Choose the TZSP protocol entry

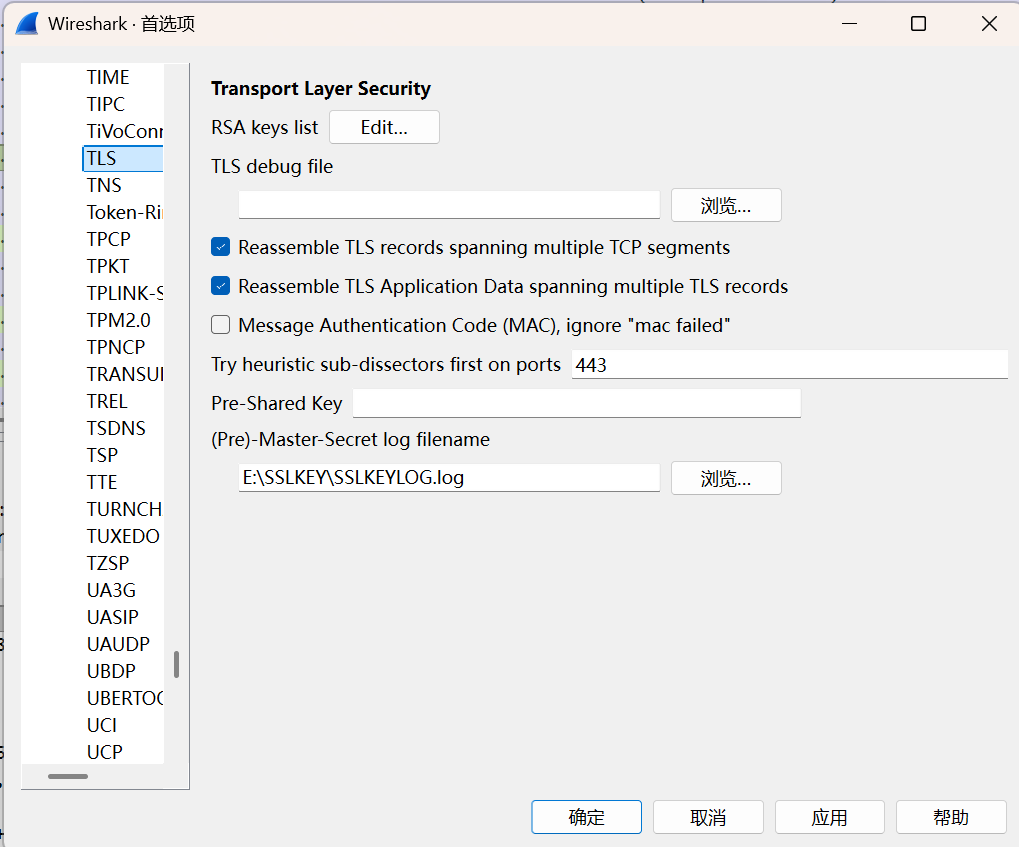click(x=108, y=563)
